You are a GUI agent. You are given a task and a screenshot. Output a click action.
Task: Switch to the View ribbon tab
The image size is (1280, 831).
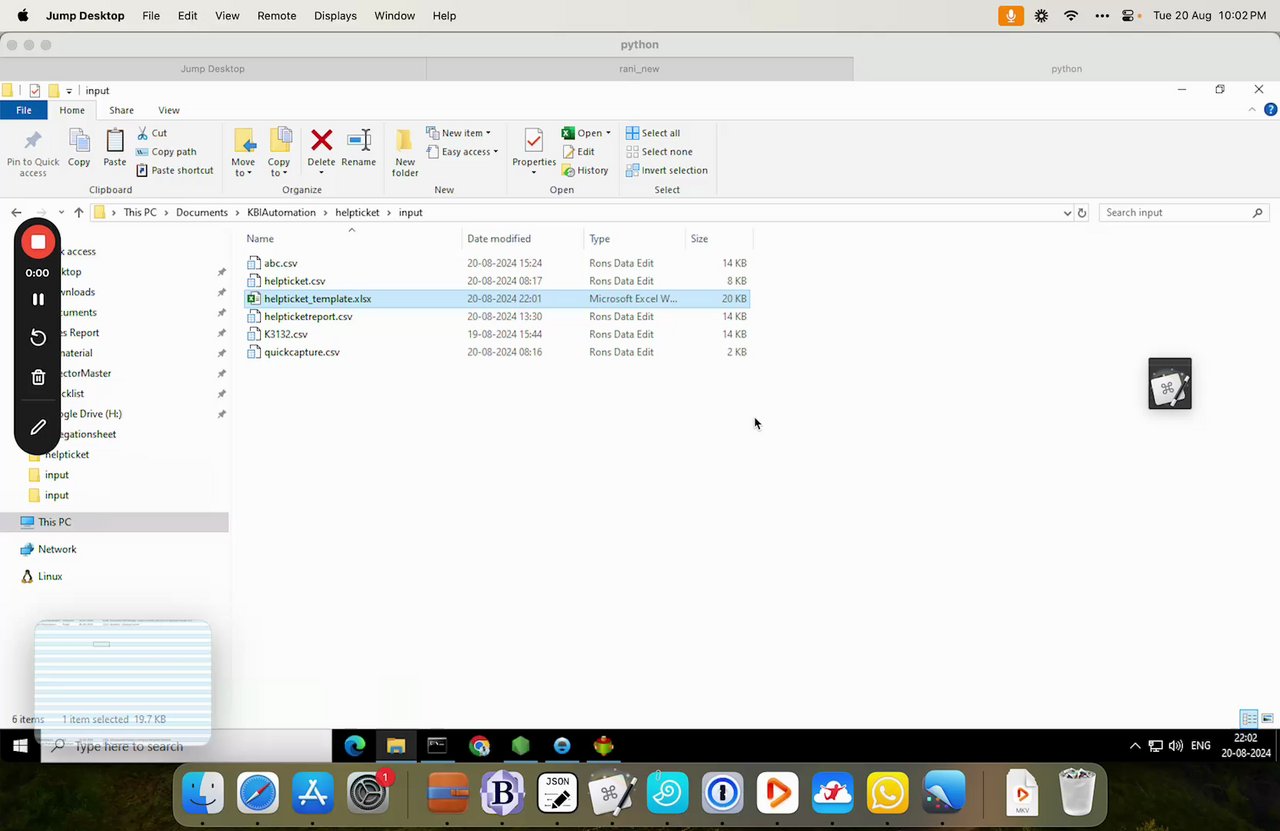pos(169,110)
